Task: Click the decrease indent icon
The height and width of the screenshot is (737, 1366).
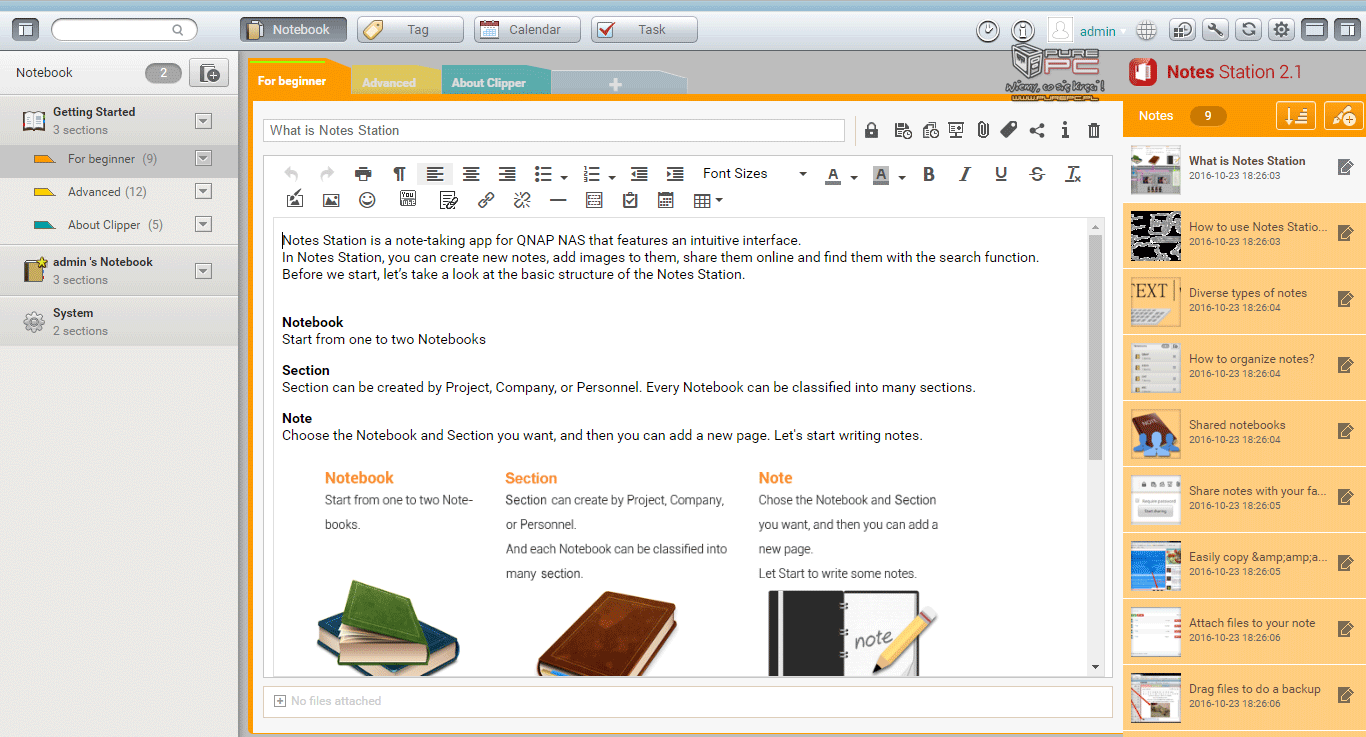Action: 639,174
